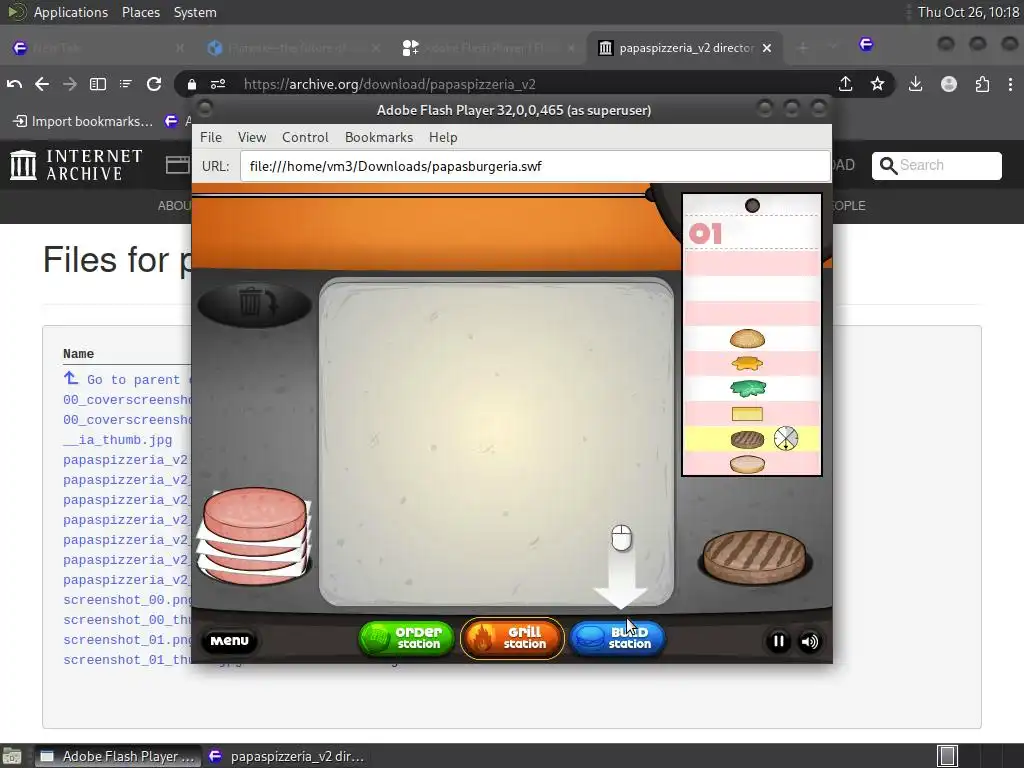The image size is (1024, 768).
Task: Click the browser forward arrow
Action: coord(69,84)
